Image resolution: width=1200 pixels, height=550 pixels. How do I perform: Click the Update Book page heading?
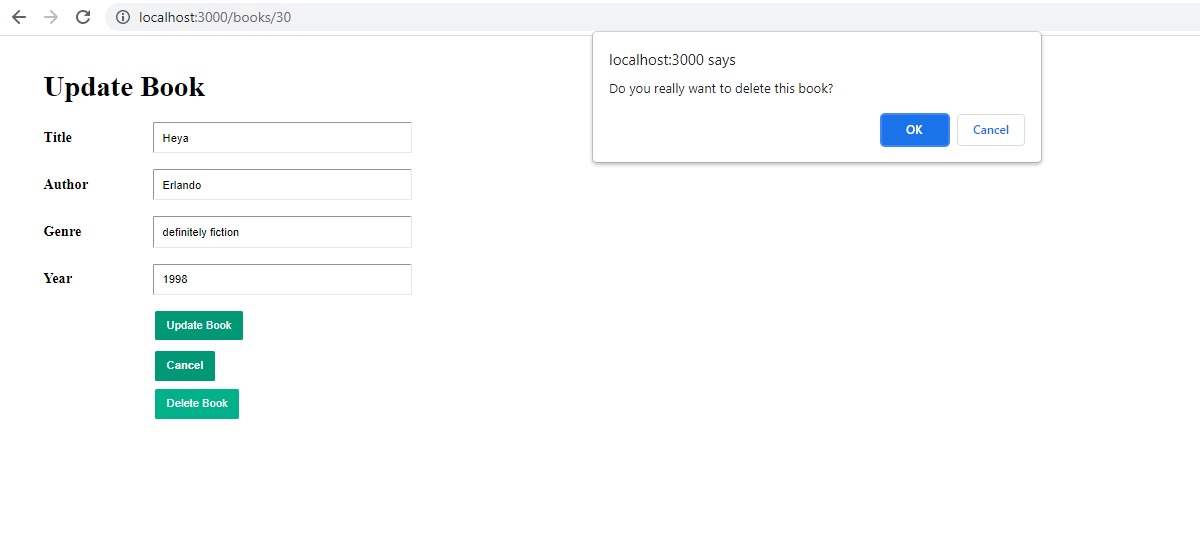coord(124,87)
